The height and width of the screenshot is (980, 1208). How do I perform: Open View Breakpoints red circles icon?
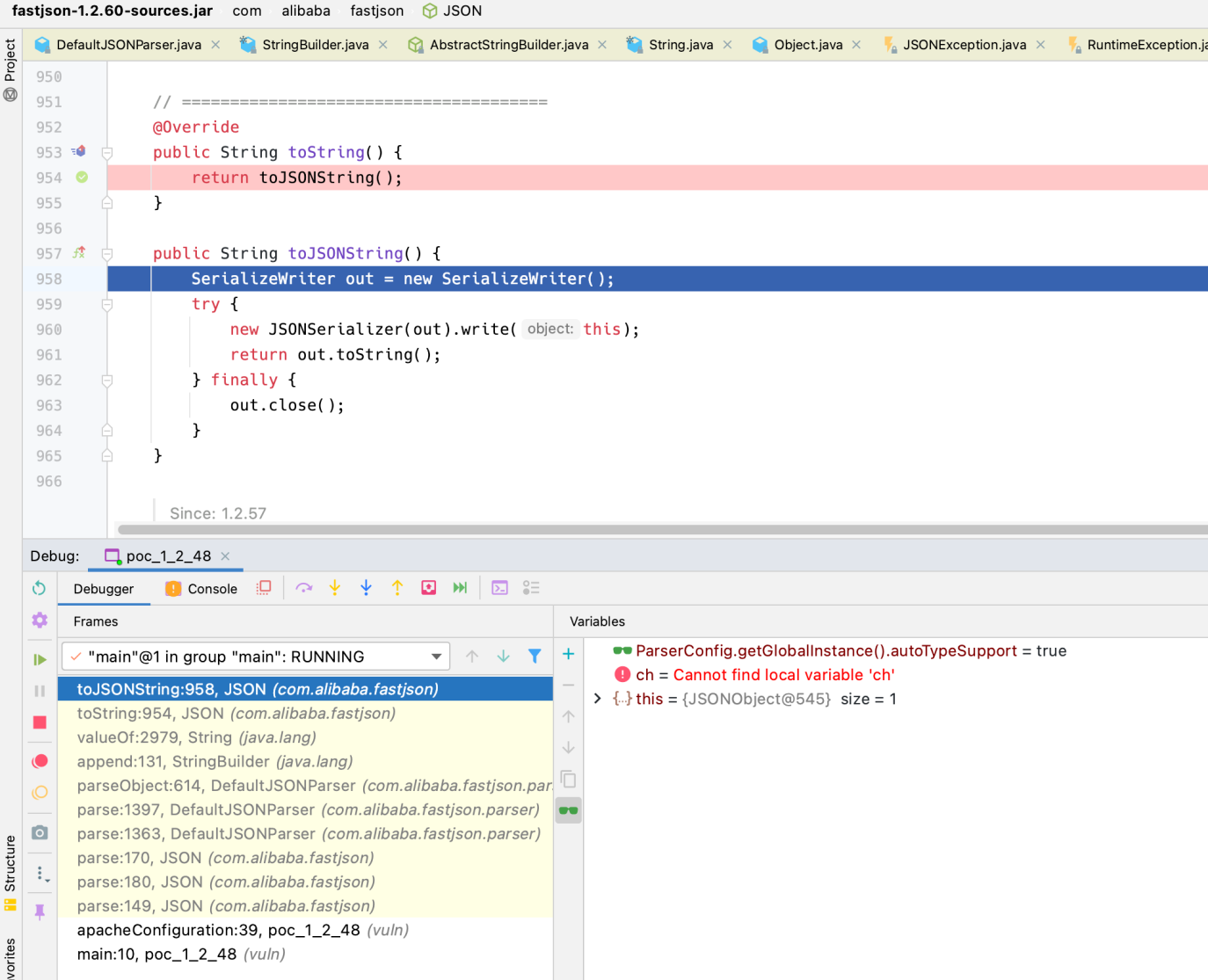point(40,761)
